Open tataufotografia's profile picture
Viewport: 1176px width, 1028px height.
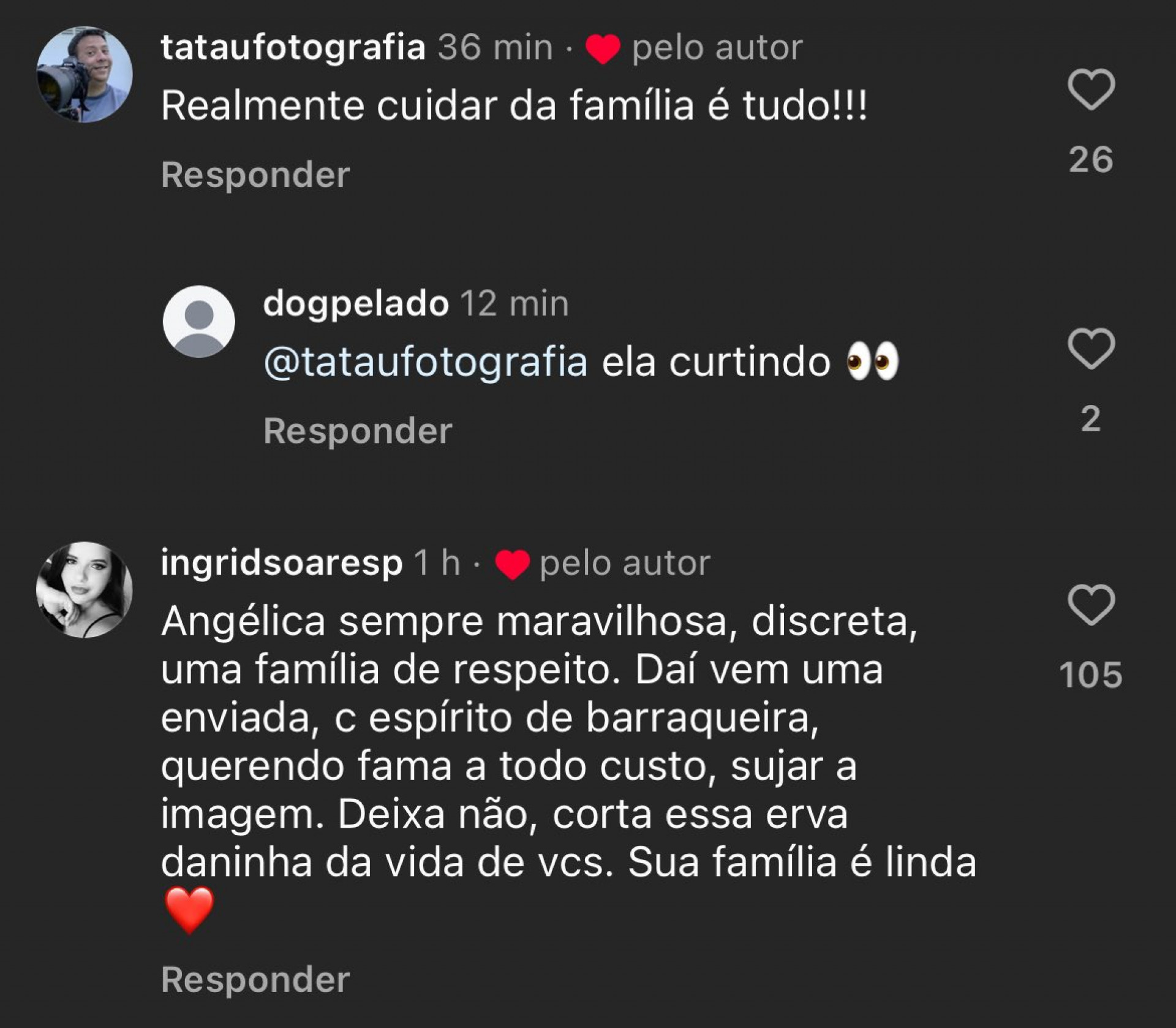pyautogui.click(x=85, y=74)
